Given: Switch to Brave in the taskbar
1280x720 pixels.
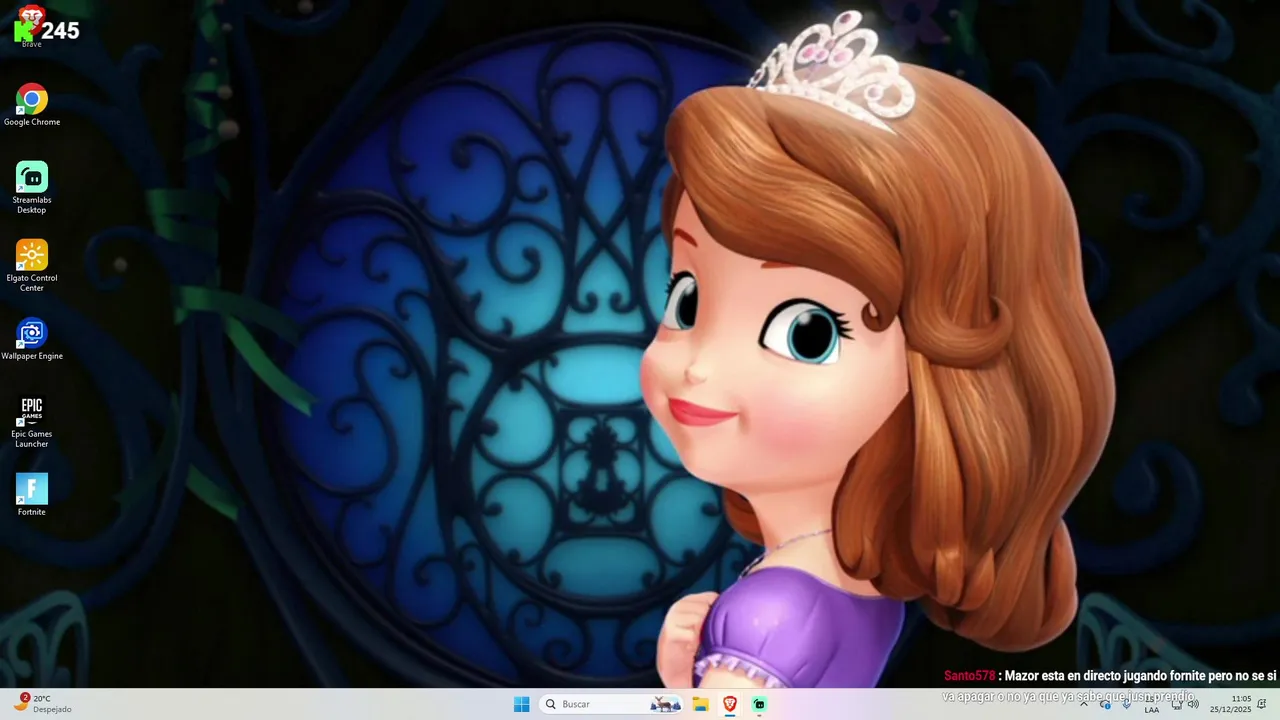Looking at the screenshot, I should point(730,704).
